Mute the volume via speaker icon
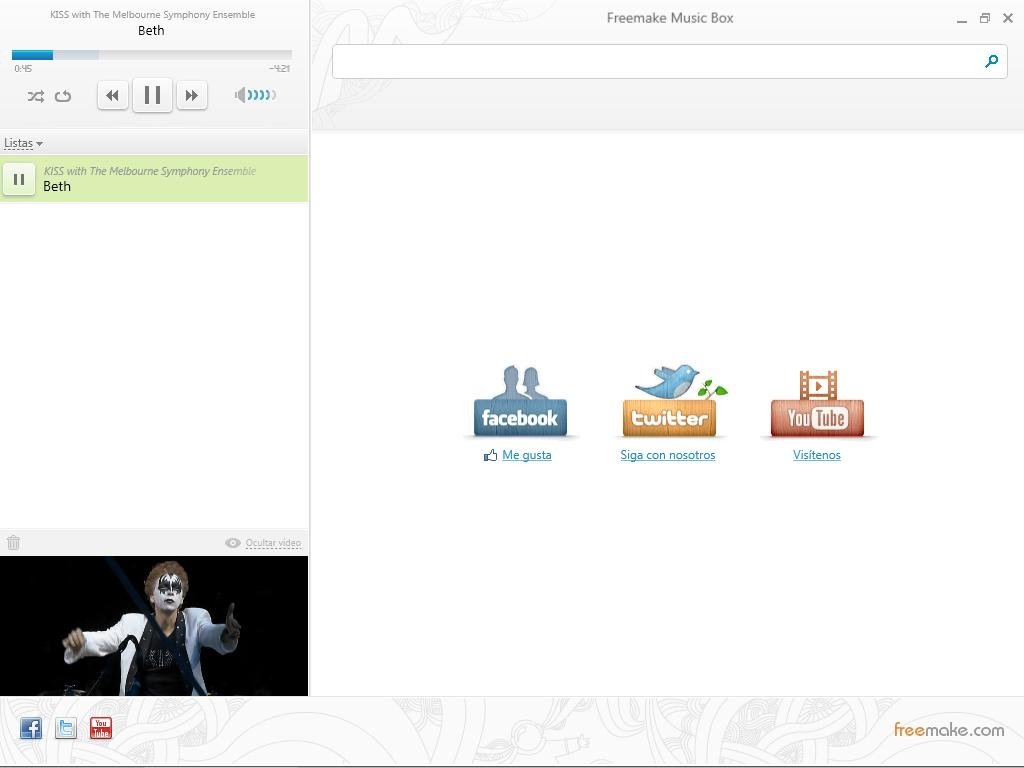Image resolution: width=1024 pixels, height=768 pixels. tap(240, 95)
